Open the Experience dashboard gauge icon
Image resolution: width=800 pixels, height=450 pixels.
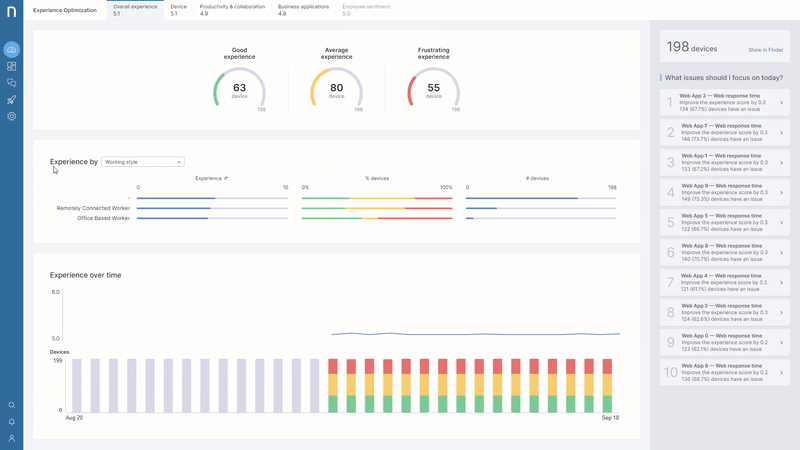pyautogui.click(x=12, y=49)
